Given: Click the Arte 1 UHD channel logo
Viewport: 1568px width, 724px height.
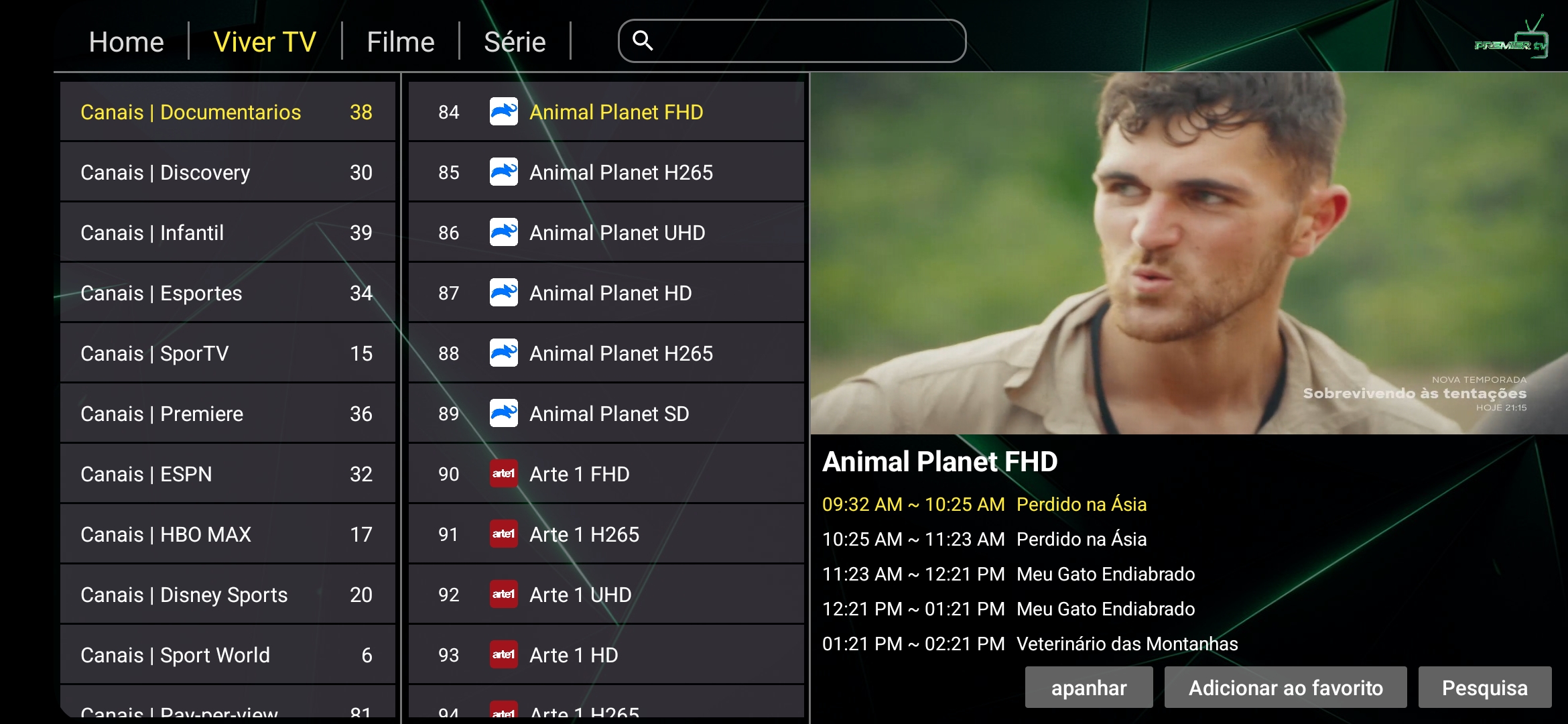Looking at the screenshot, I should pyautogui.click(x=503, y=595).
